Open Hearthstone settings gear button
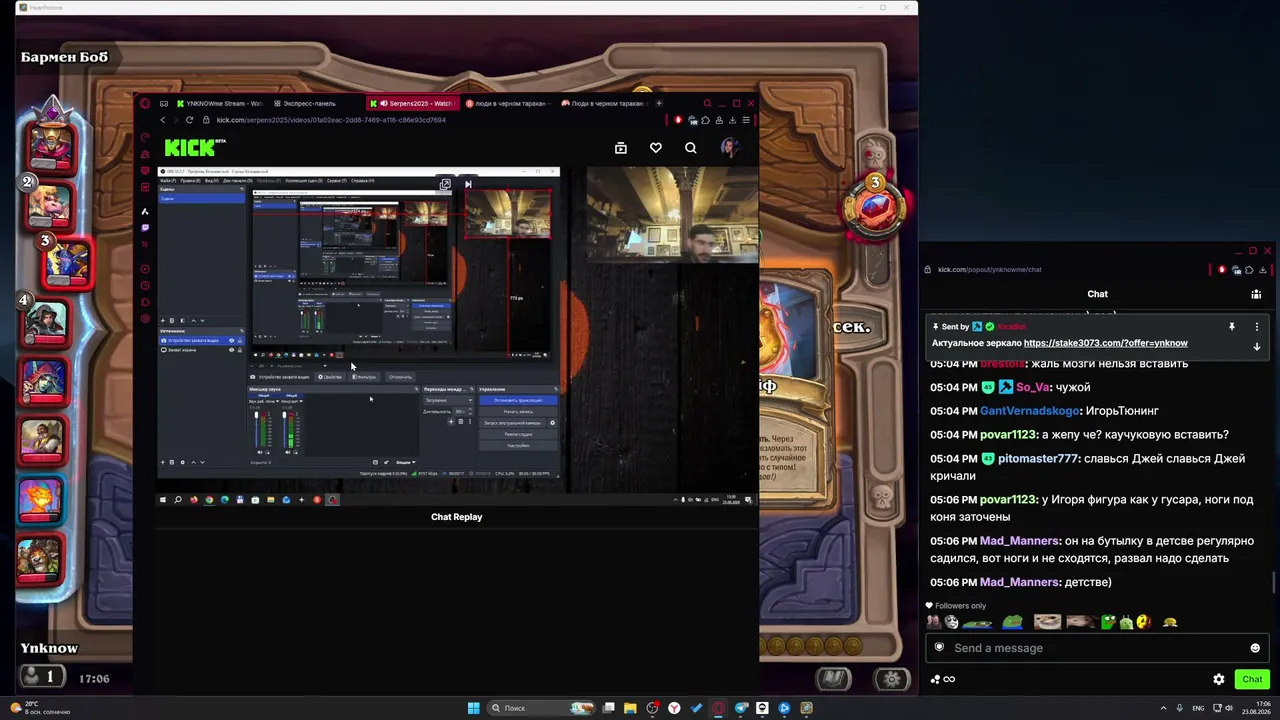This screenshot has width=1280, height=720. pos(891,679)
